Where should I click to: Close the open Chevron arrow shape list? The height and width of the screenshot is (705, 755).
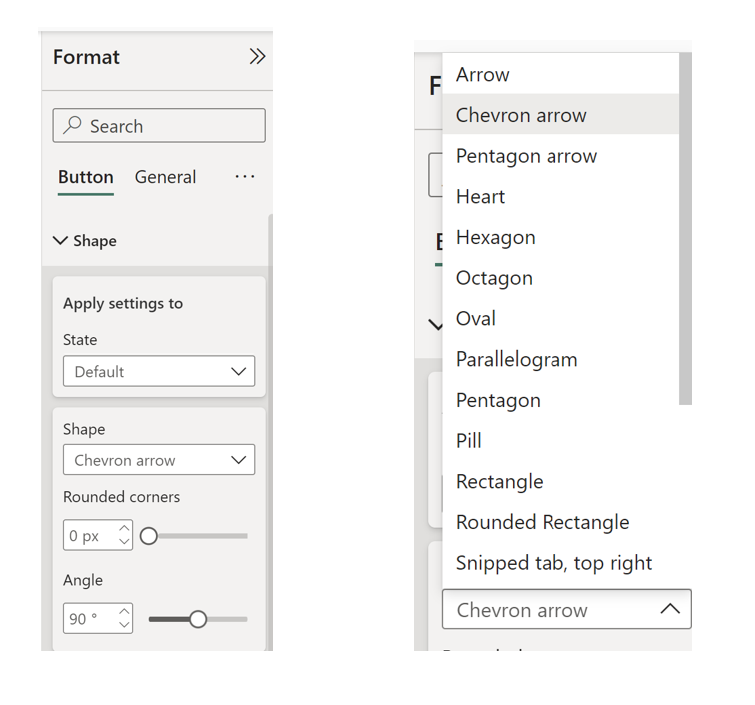point(669,609)
